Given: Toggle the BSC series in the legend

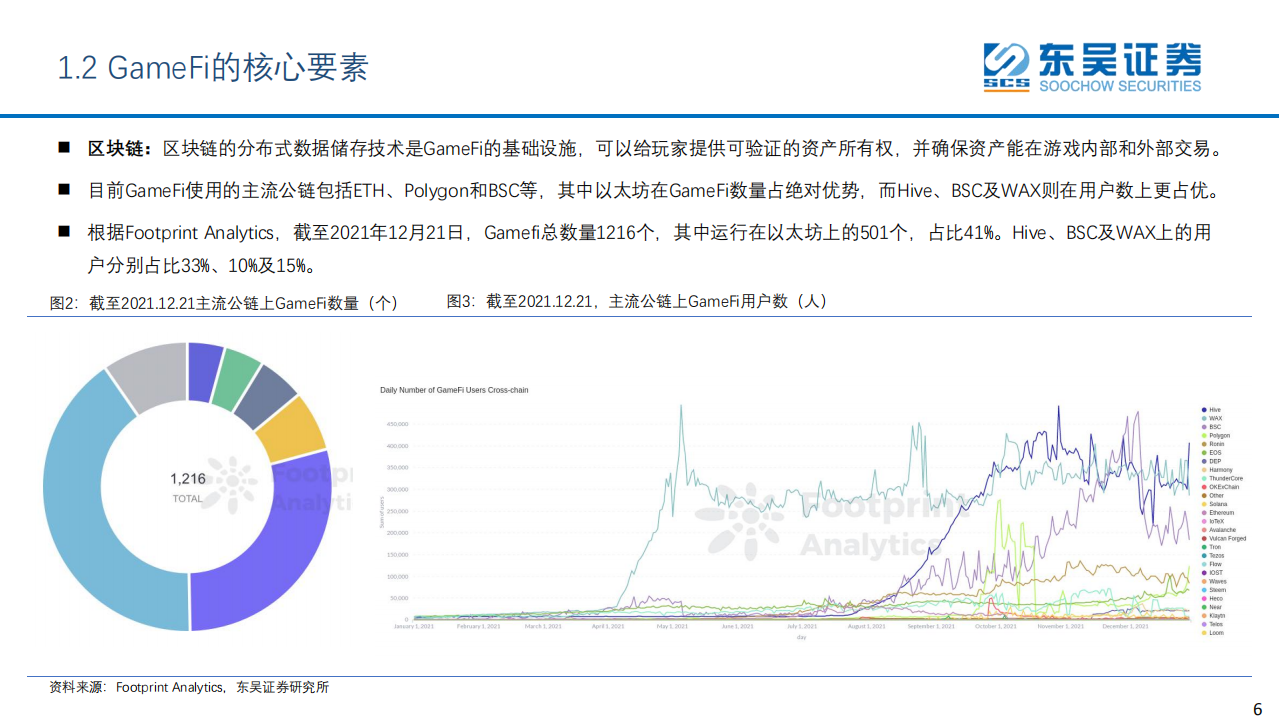Looking at the screenshot, I should pos(1215,427).
